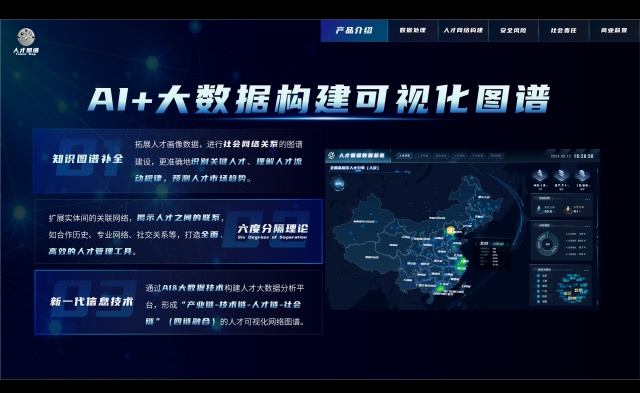This screenshot has width=640, height=393.
Task: Click the yellow female figure icon in gender panel
Action: [567, 209]
